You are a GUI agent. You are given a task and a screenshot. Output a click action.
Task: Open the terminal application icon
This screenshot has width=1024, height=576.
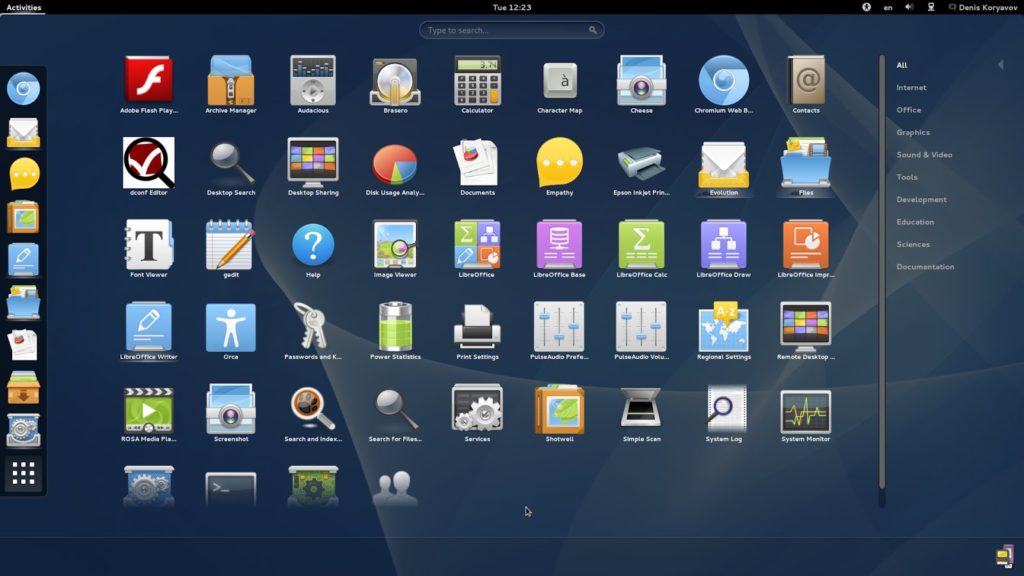coord(231,487)
